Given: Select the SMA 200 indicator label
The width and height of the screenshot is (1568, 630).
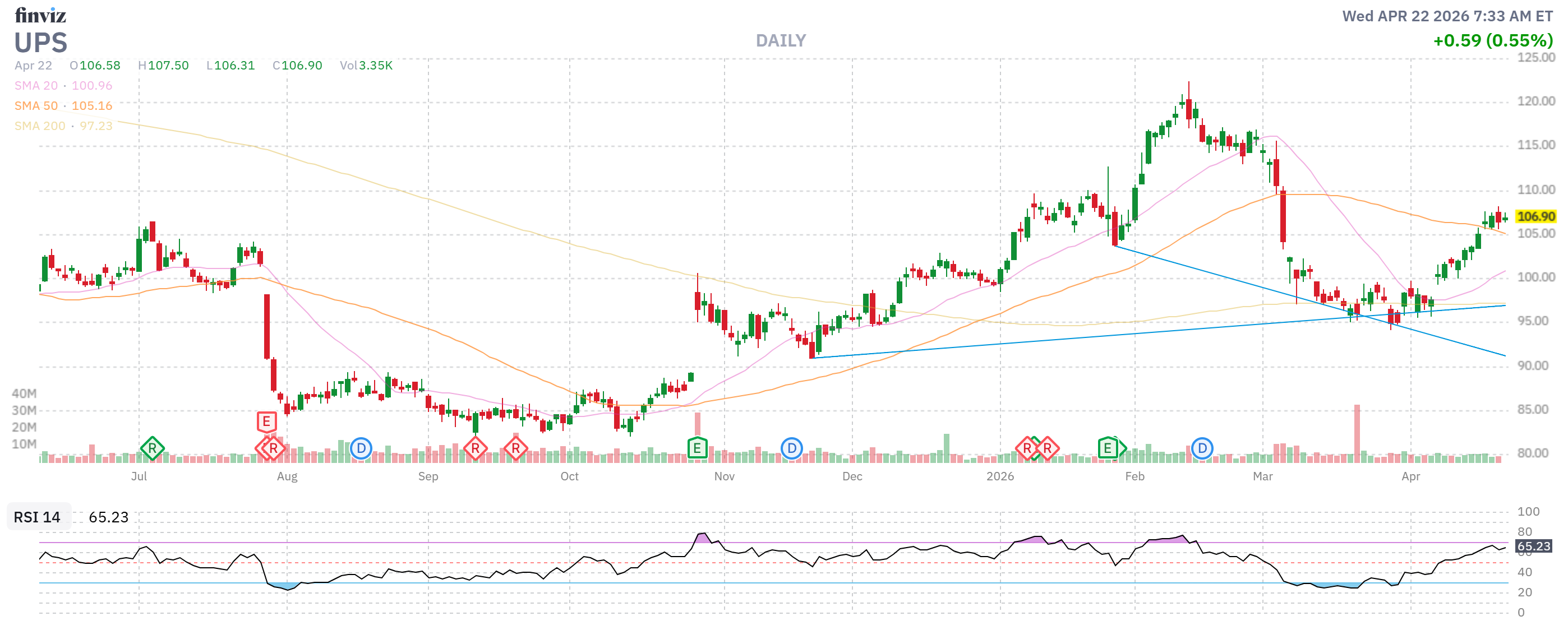Looking at the screenshot, I should coord(40,126).
